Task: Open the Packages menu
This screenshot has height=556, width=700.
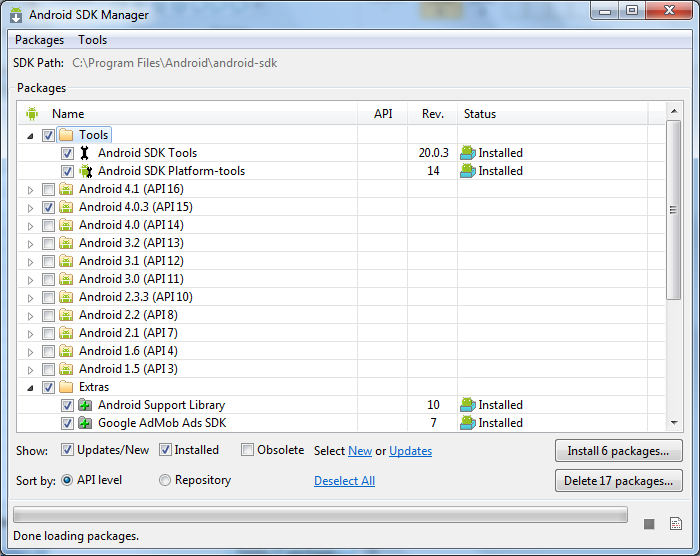Action: point(39,40)
